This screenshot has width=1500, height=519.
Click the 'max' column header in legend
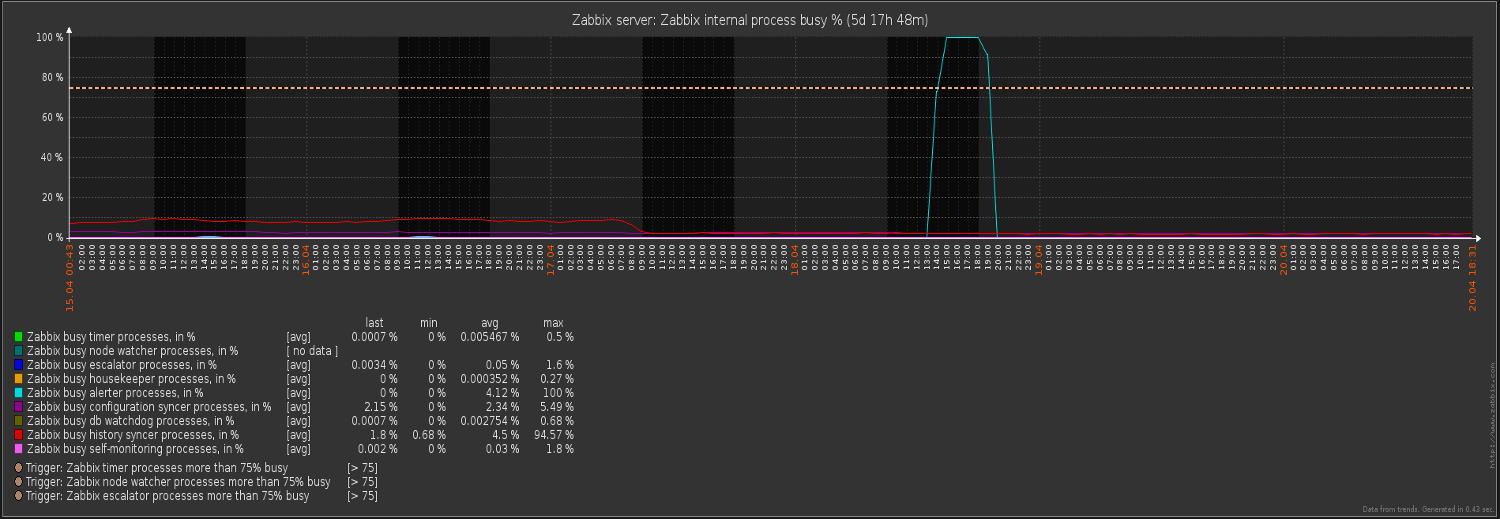[x=553, y=323]
